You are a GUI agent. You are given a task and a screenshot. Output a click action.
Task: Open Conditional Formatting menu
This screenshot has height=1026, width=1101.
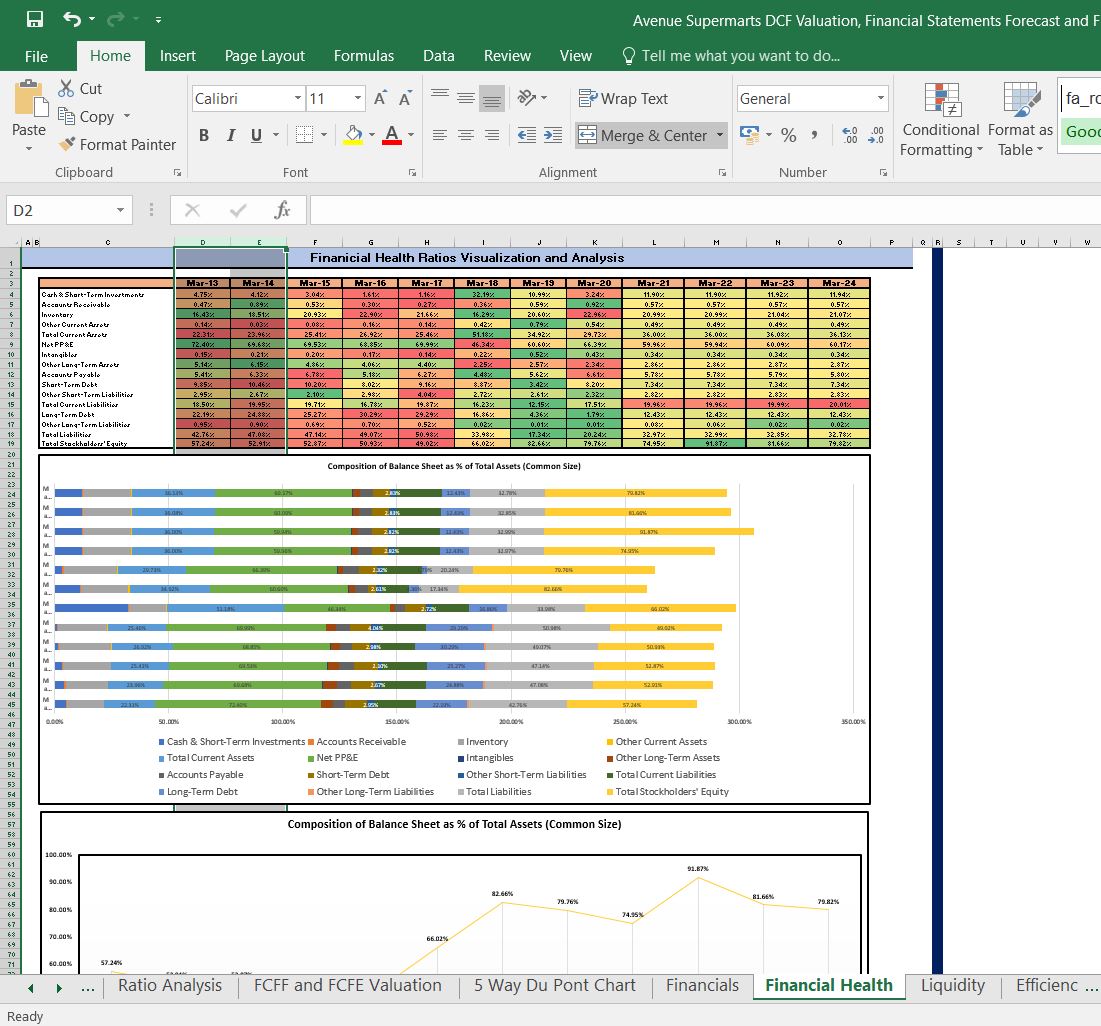[x=941, y=118]
